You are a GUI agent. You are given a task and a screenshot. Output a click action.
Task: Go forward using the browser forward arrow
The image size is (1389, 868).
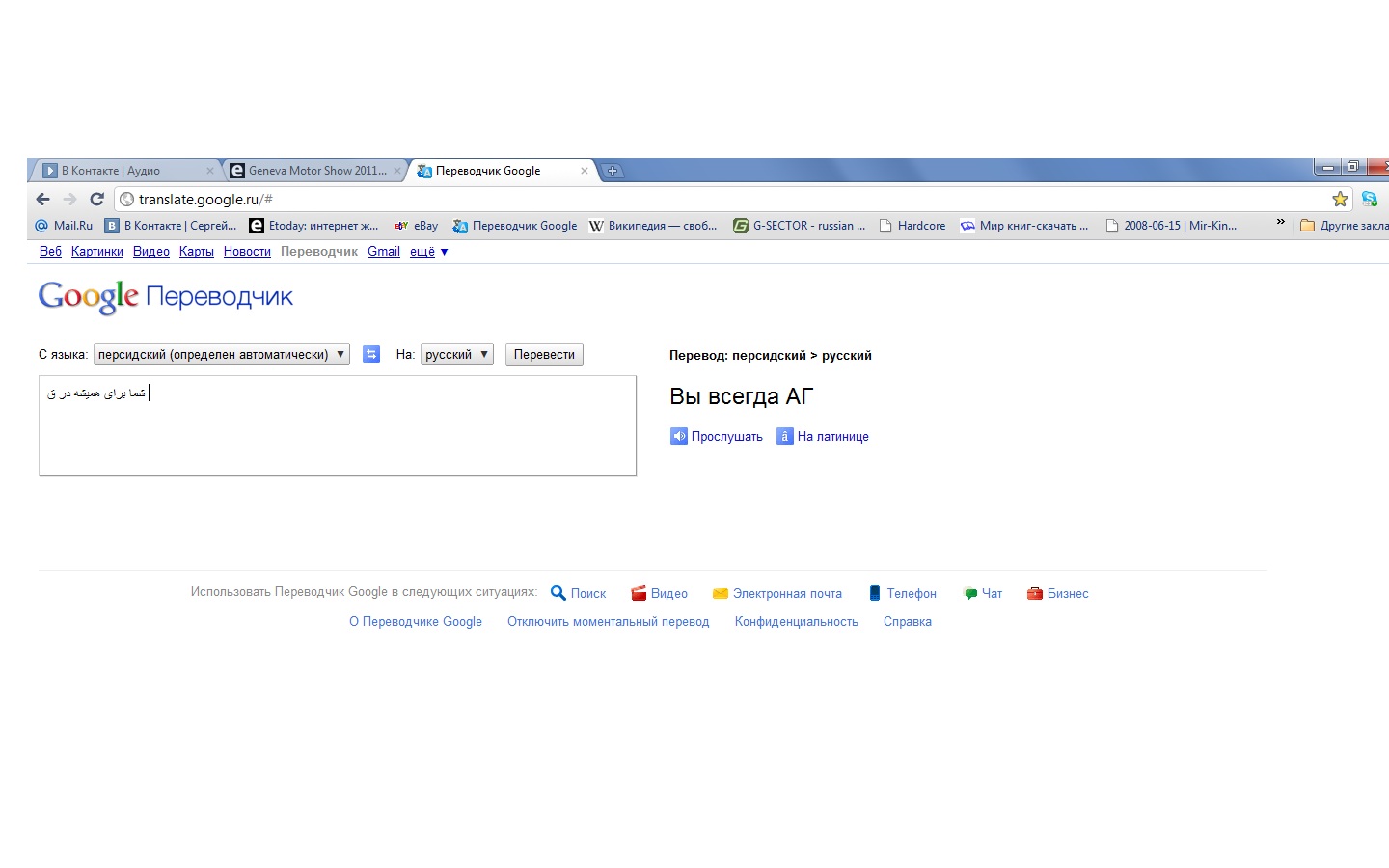point(69,200)
